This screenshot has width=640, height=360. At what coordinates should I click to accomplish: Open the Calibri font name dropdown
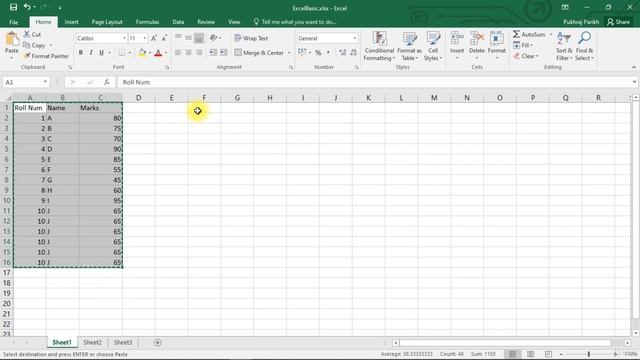(x=124, y=38)
